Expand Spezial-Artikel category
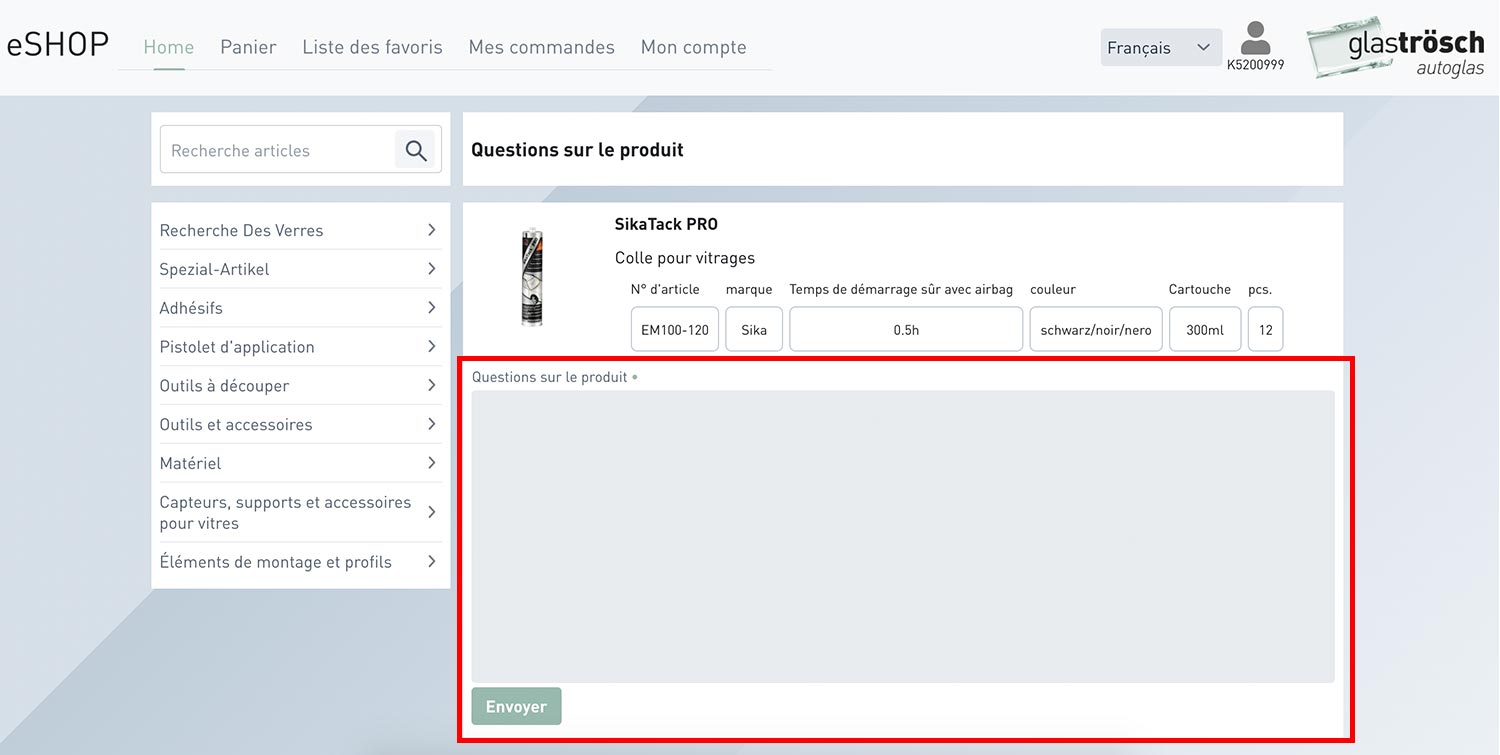The image size is (1500, 755). tap(300, 269)
